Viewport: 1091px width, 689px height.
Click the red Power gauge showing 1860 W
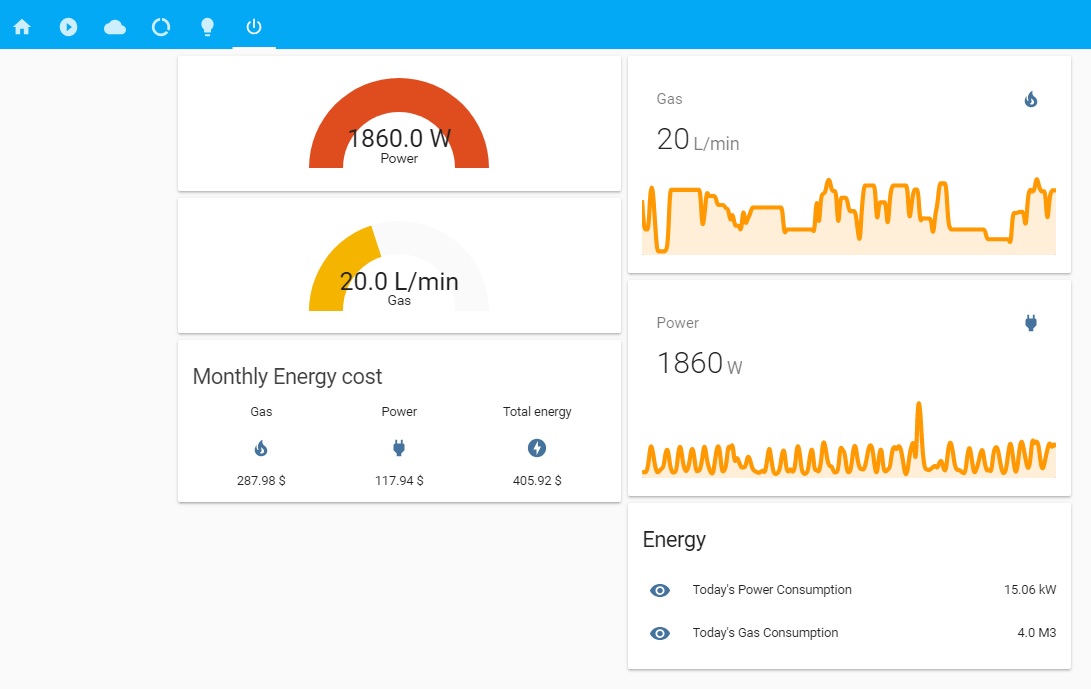tap(399, 130)
